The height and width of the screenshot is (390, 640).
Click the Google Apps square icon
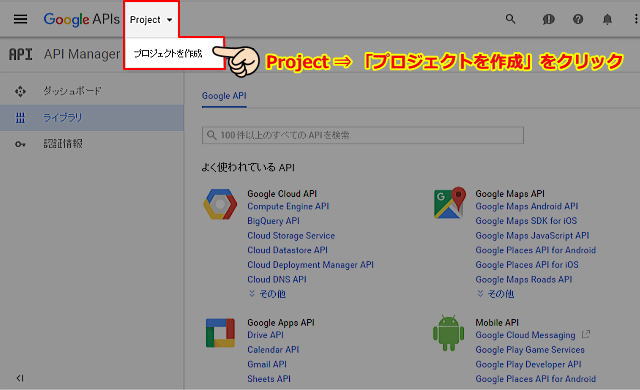[220, 333]
